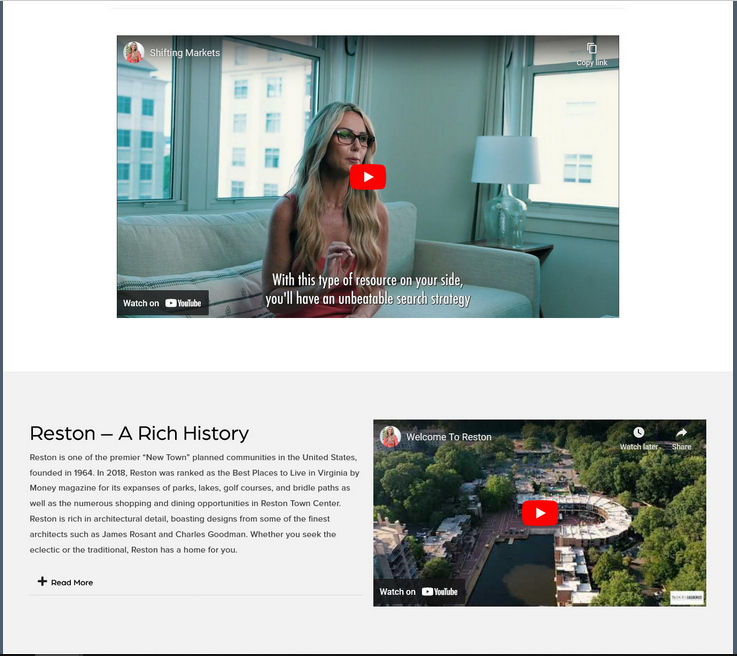This screenshot has height=656, width=737.
Task: Click the subtitle caption text in Shifting Markets video
Action: click(x=367, y=289)
